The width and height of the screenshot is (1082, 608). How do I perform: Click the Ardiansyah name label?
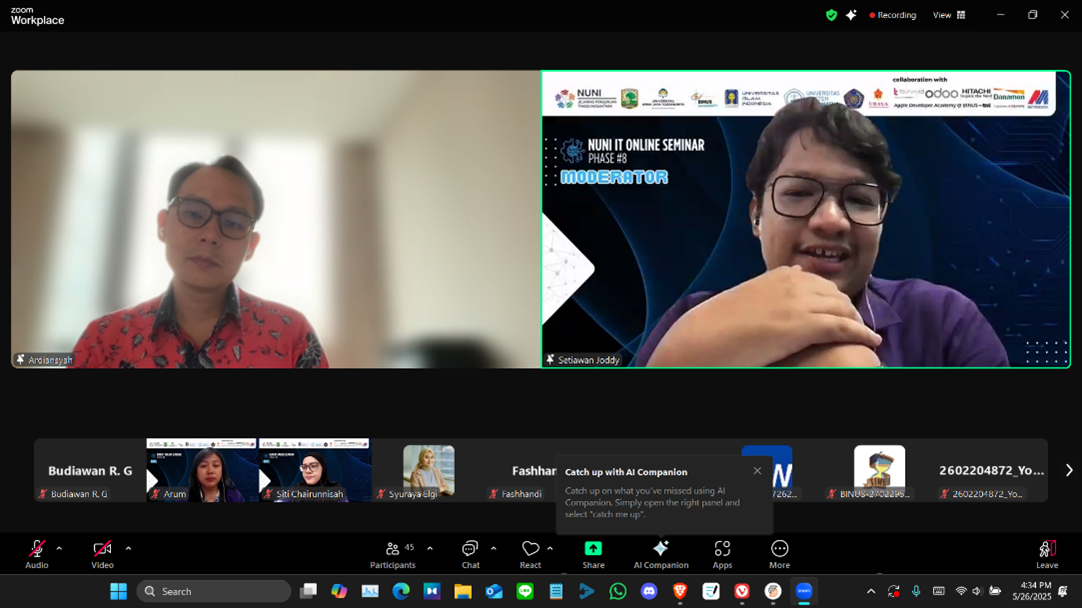[50, 360]
